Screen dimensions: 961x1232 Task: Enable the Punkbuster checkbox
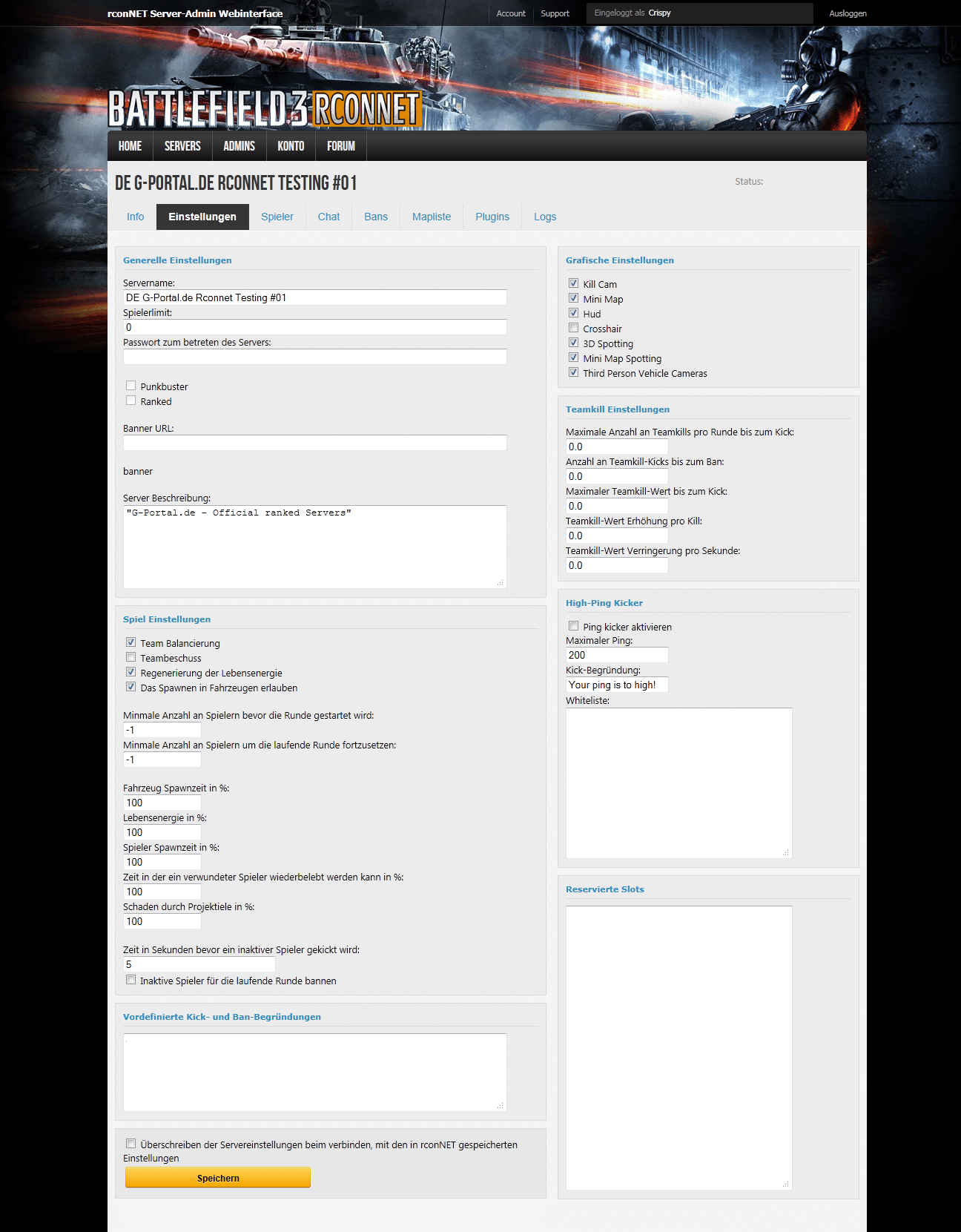tap(131, 386)
